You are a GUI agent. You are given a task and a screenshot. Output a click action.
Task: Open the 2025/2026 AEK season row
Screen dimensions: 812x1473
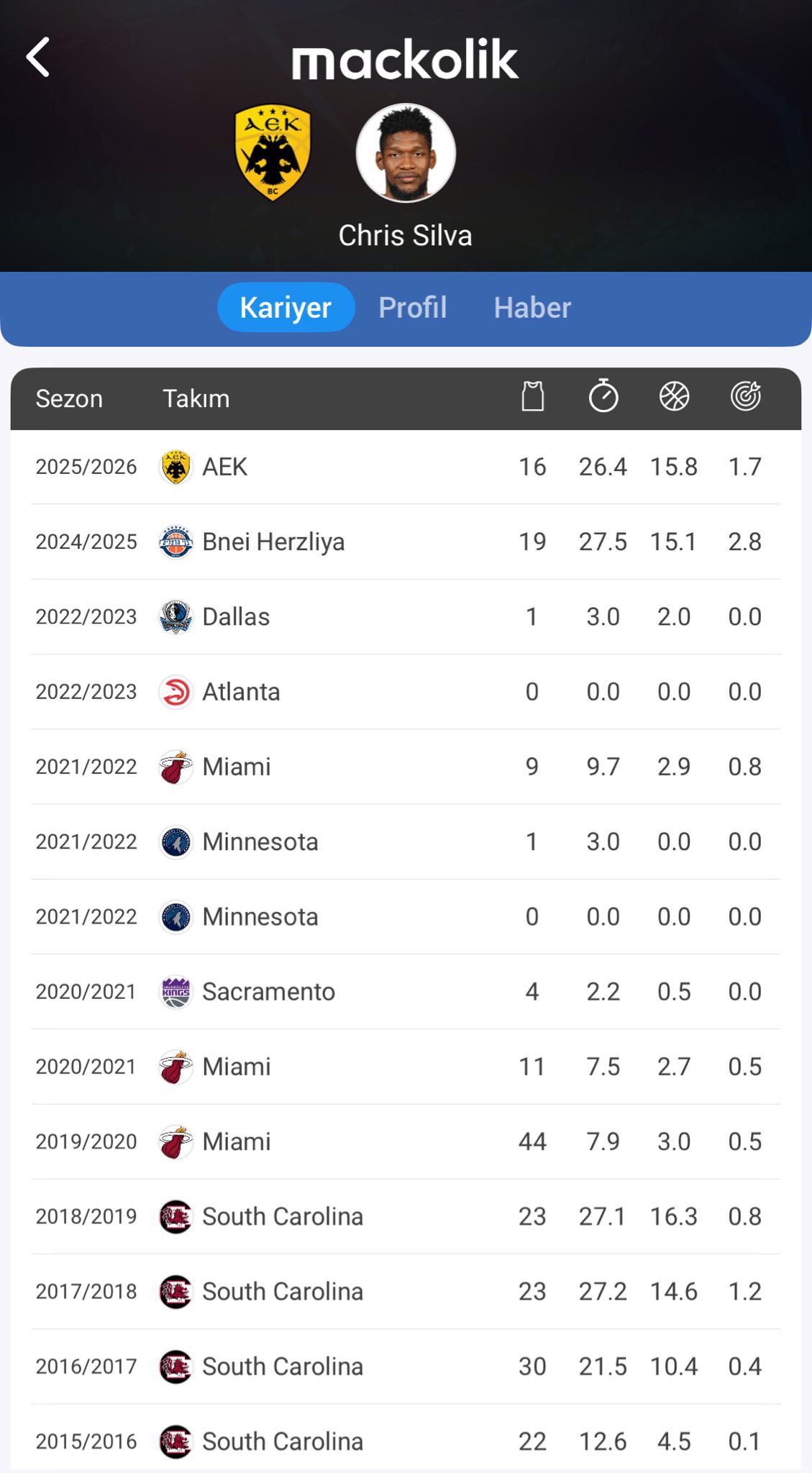[406, 467]
